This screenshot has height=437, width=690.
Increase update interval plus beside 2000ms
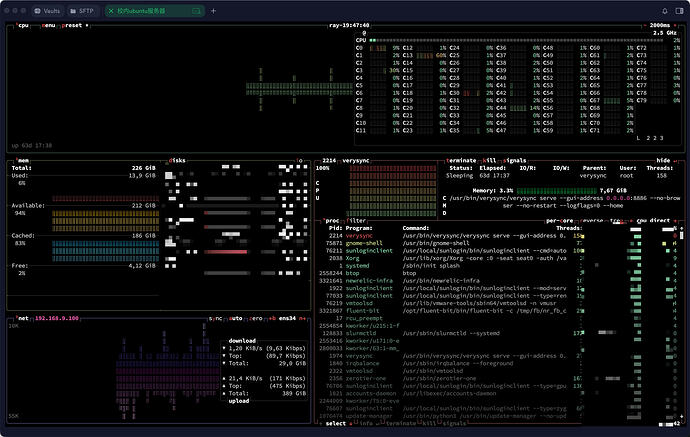coord(675,26)
